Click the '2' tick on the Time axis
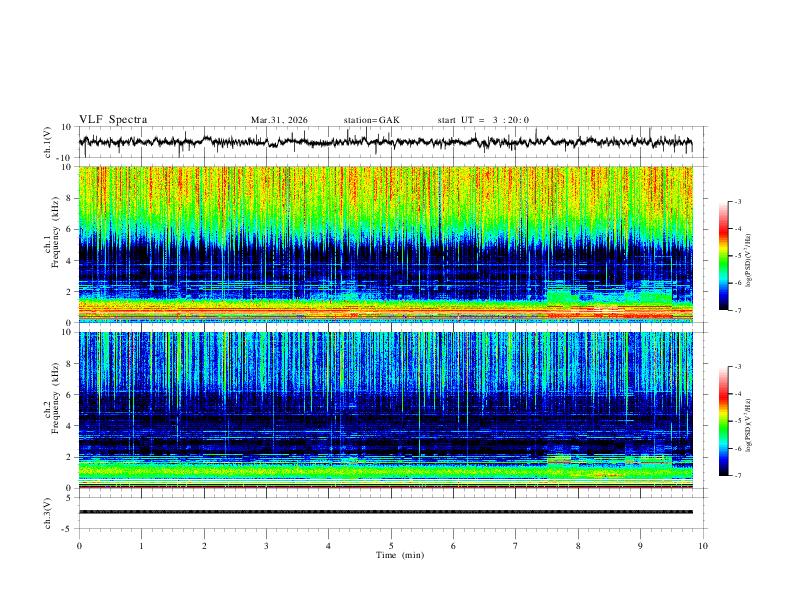The width and height of the screenshot is (792, 612). pyautogui.click(x=204, y=546)
